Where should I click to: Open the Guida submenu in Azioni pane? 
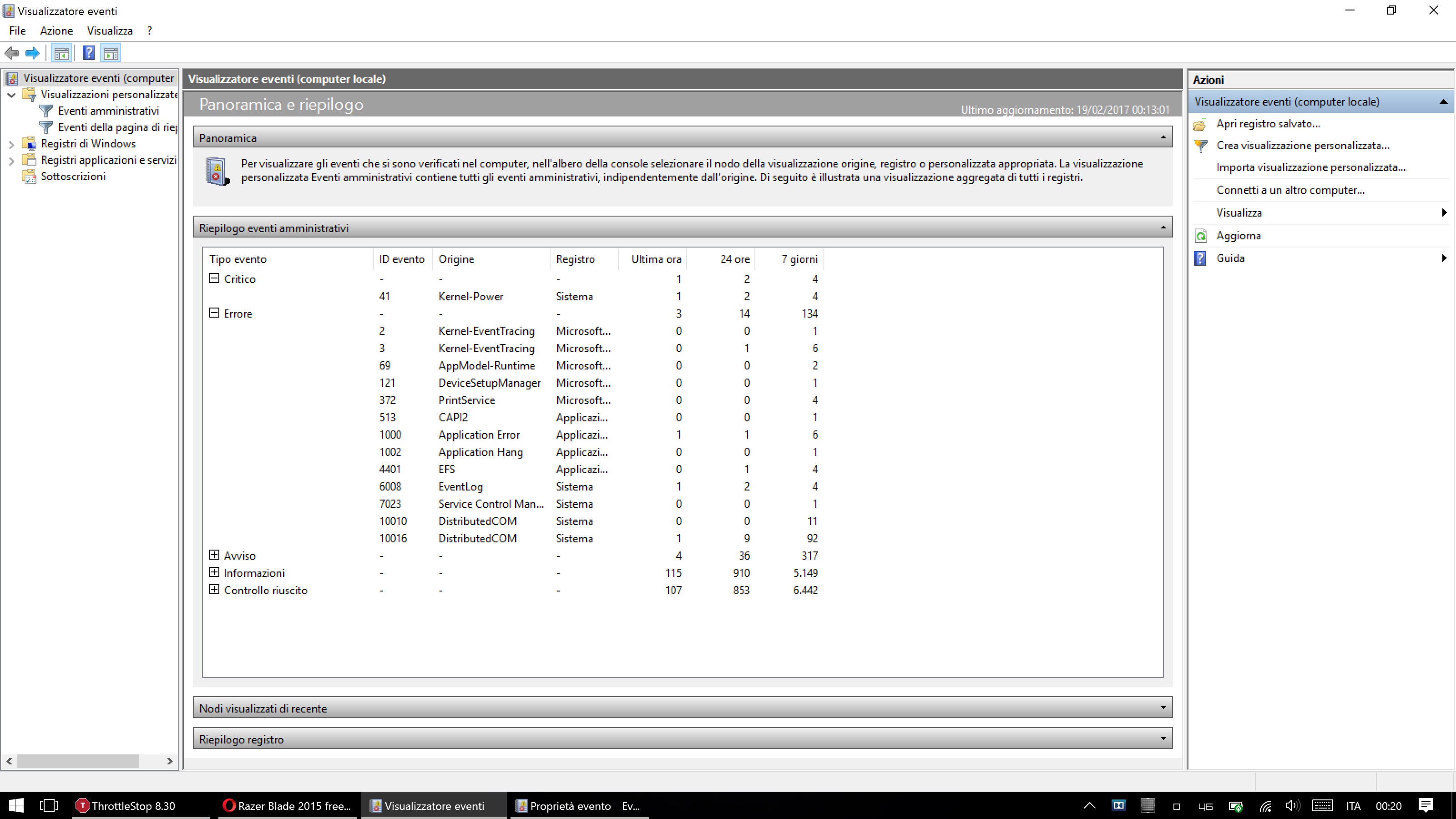point(1320,258)
